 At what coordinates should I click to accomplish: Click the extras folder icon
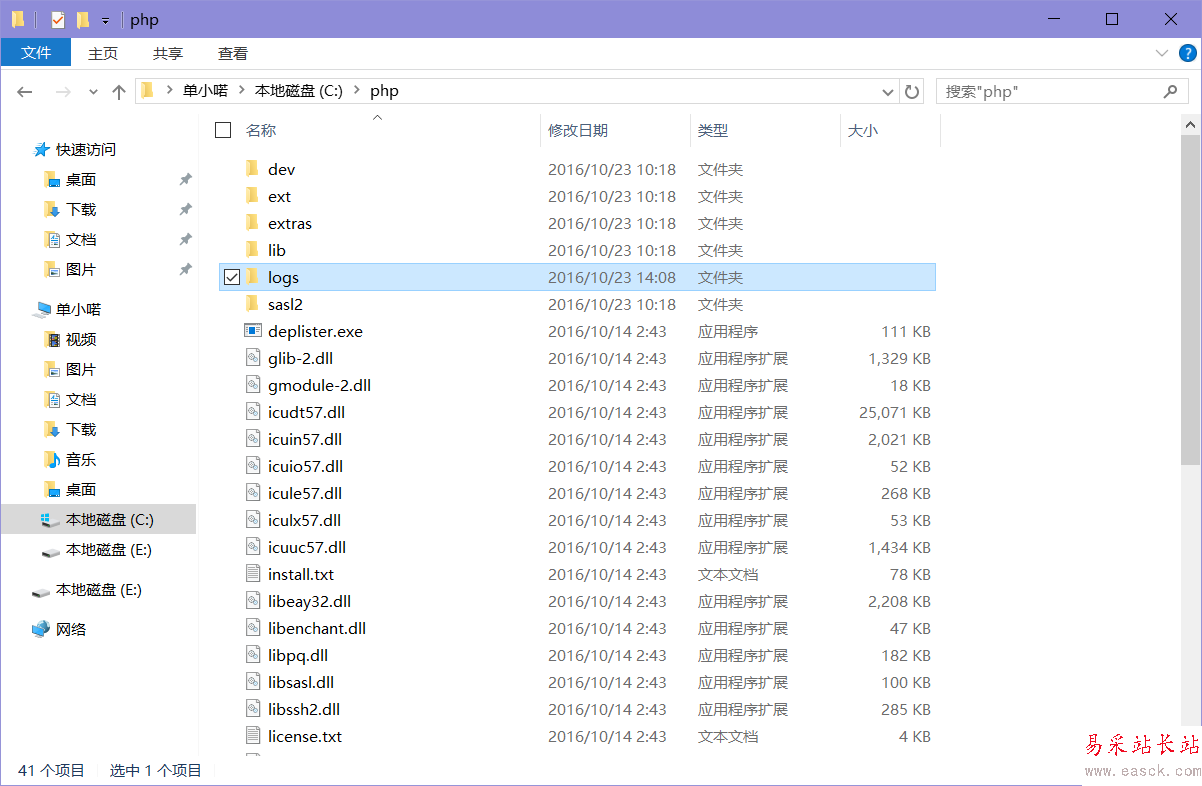point(252,223)
